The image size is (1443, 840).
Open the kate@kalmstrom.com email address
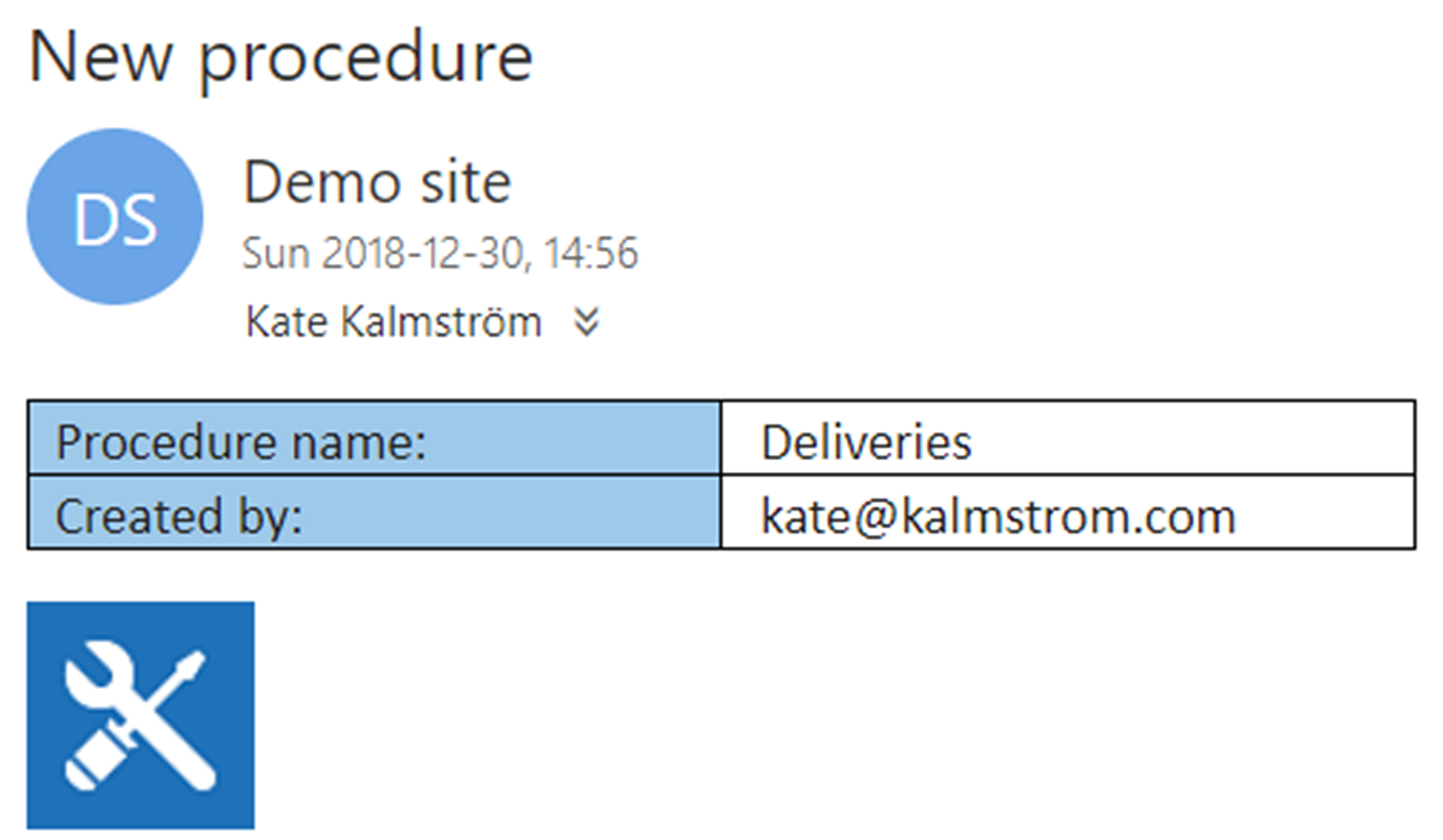[998, 516]
